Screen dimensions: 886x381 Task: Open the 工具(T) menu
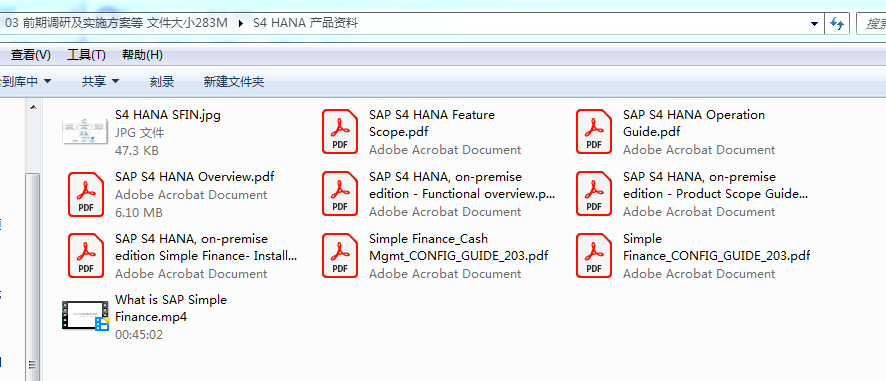(x=86, y=55)
